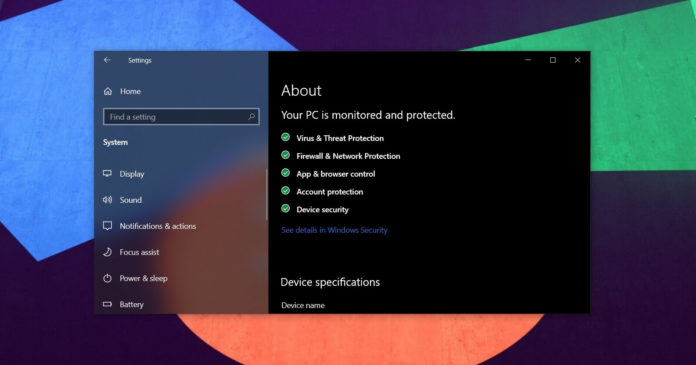Image resolution: width=696 pixels, height=365 pixels.
Task: Click the Power & sleep power icon
Action: (x=107, y=278)
